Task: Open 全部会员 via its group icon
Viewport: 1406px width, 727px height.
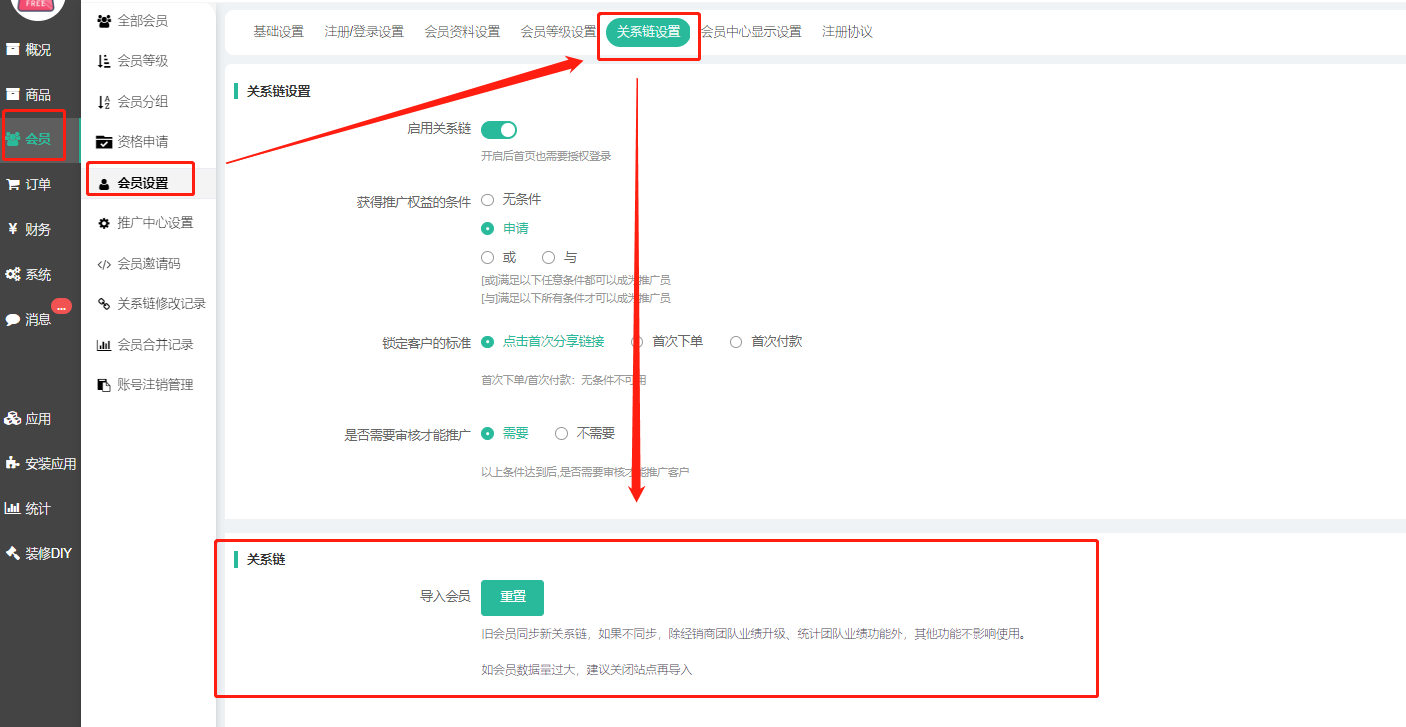Action: (x=104, y=21)
